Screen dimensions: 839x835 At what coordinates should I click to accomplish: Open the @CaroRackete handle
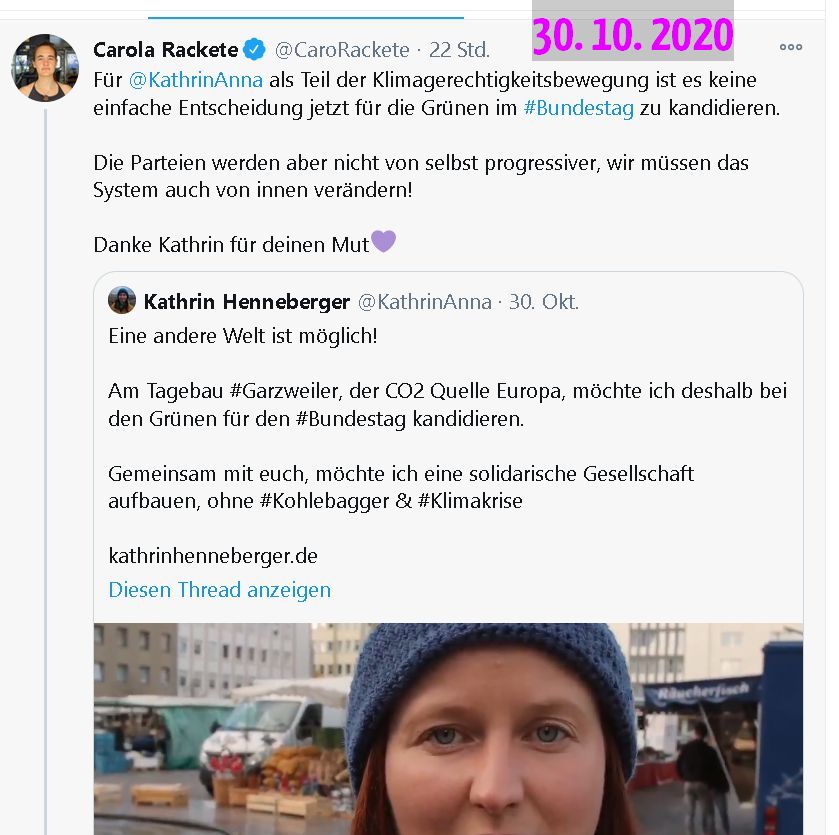coord(342,50)
